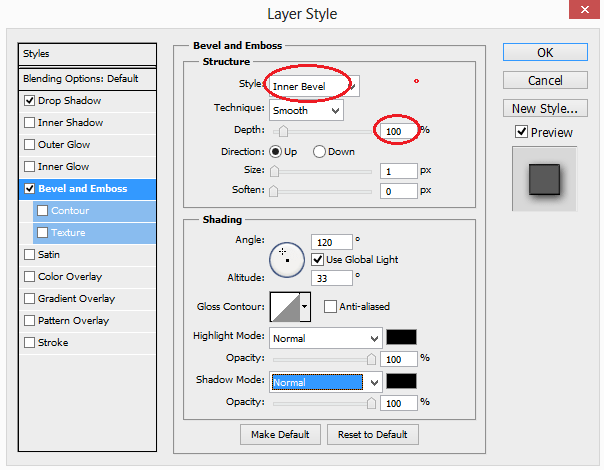Enable the Satin checkbox
Screen dimensions: 604x470
click(29, 255)
